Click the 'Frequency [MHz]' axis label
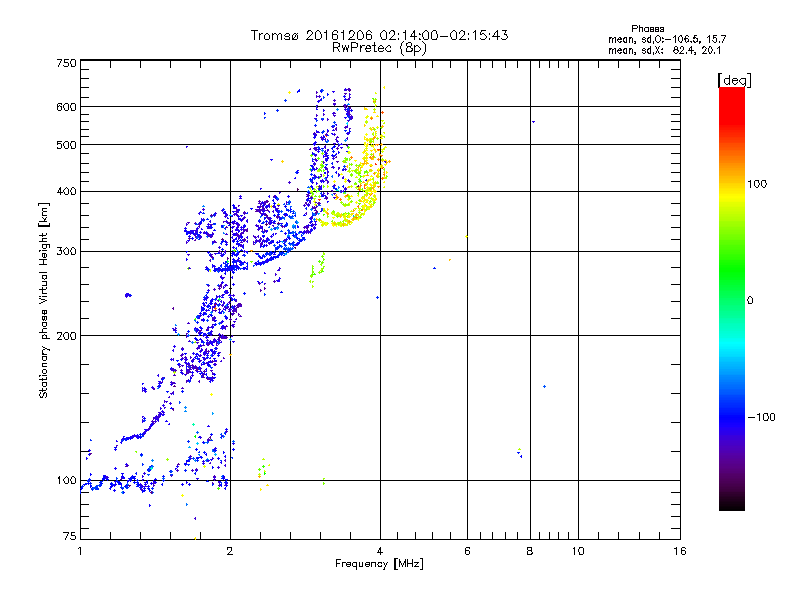 (x=379, y=564)
